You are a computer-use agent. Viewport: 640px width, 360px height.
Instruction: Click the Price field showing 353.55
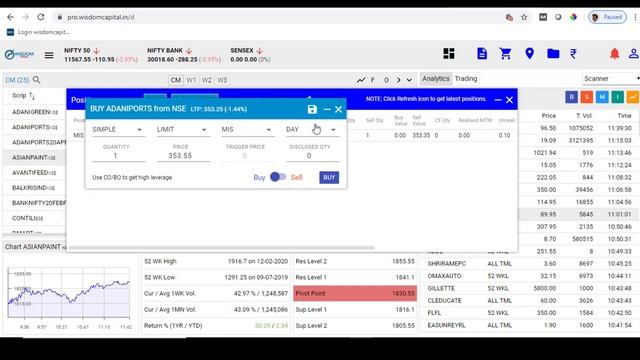[x=183, y=156]
